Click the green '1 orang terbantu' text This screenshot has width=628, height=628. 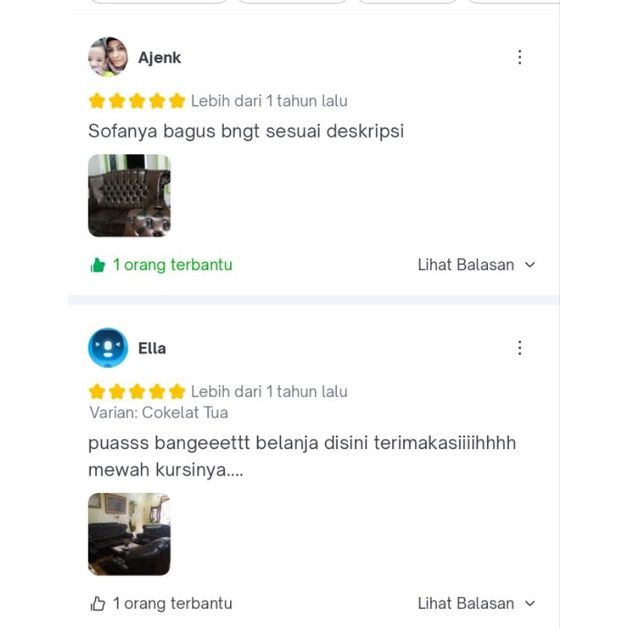click(x=173, y=265)
